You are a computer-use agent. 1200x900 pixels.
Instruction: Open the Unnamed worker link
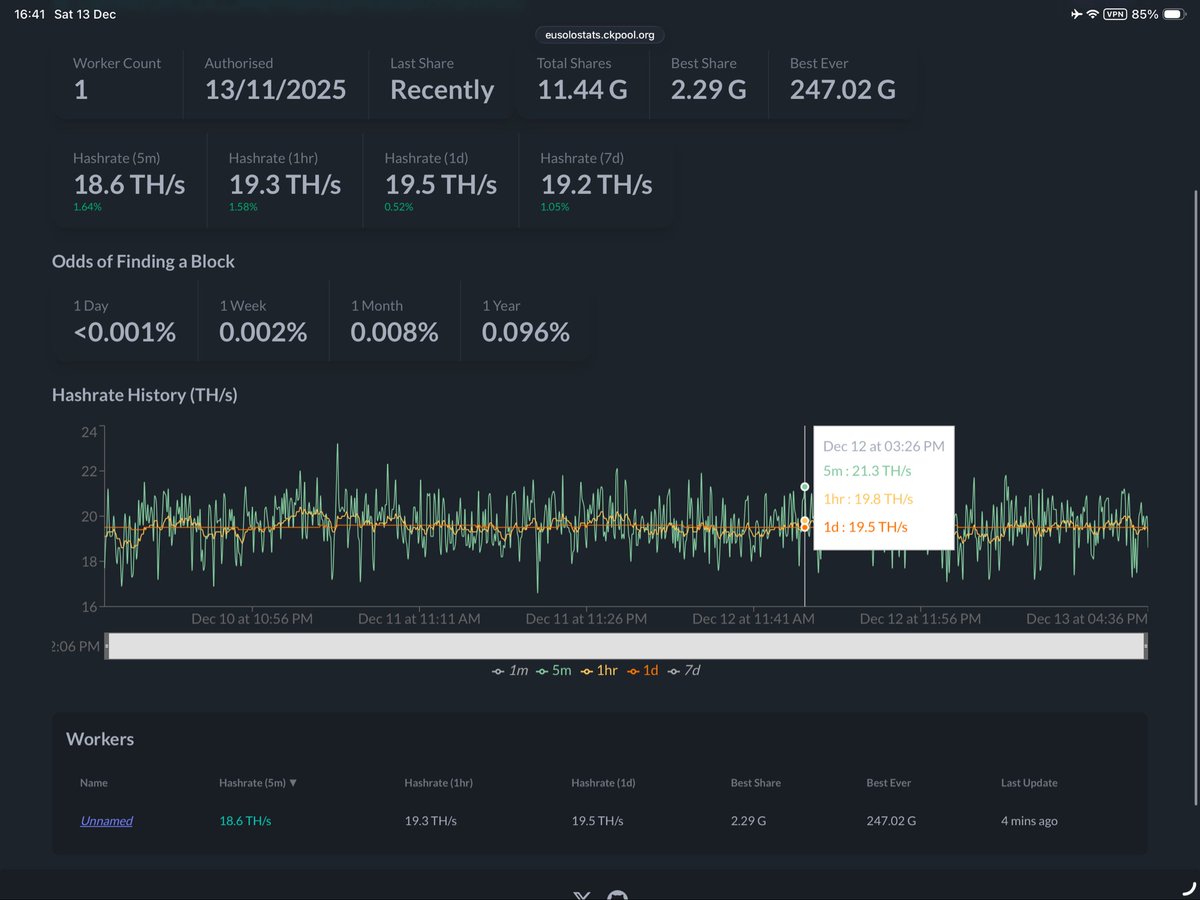(x=106, y=821)
